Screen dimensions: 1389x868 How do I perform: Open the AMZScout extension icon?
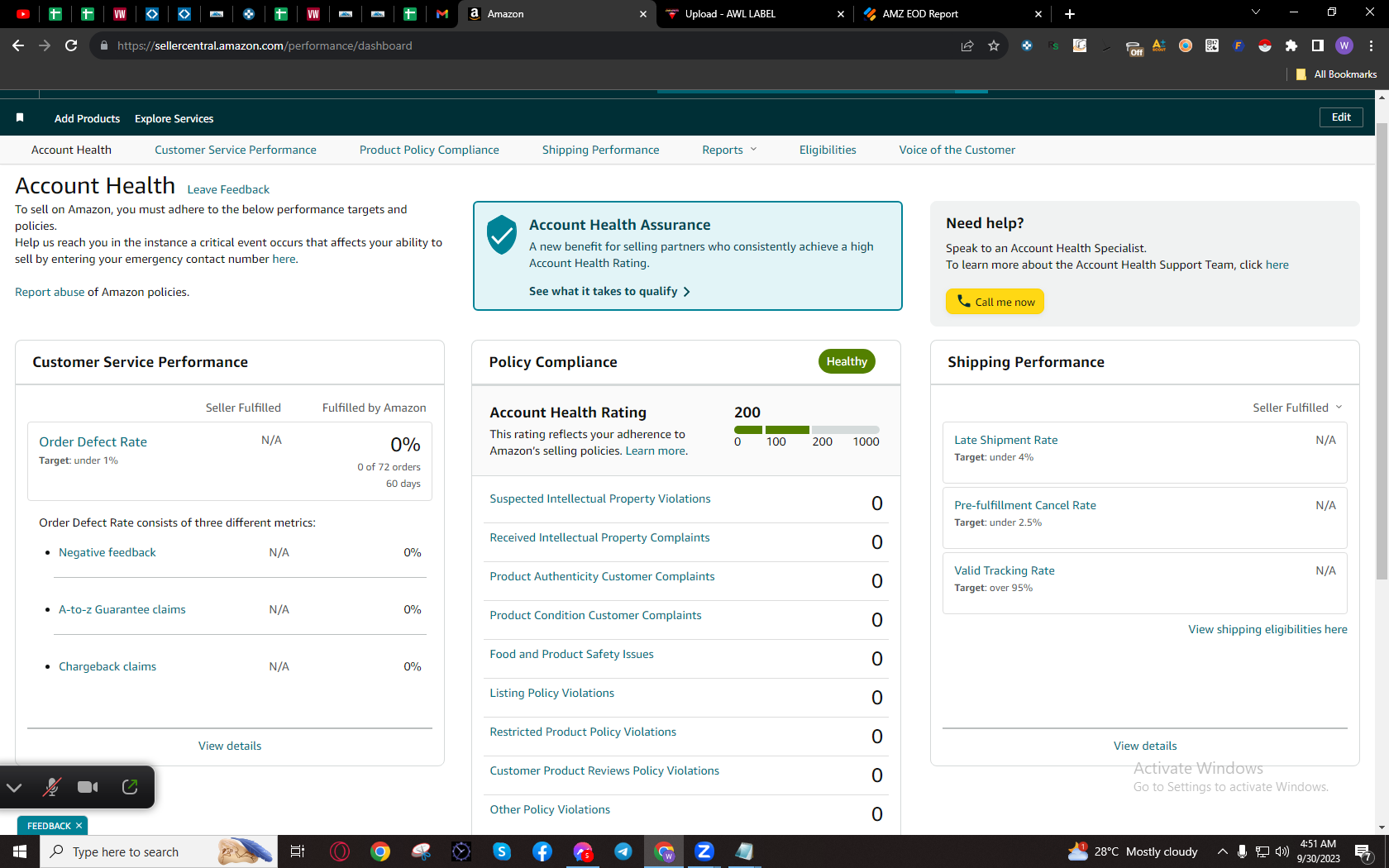click(x=1159, y=45)
